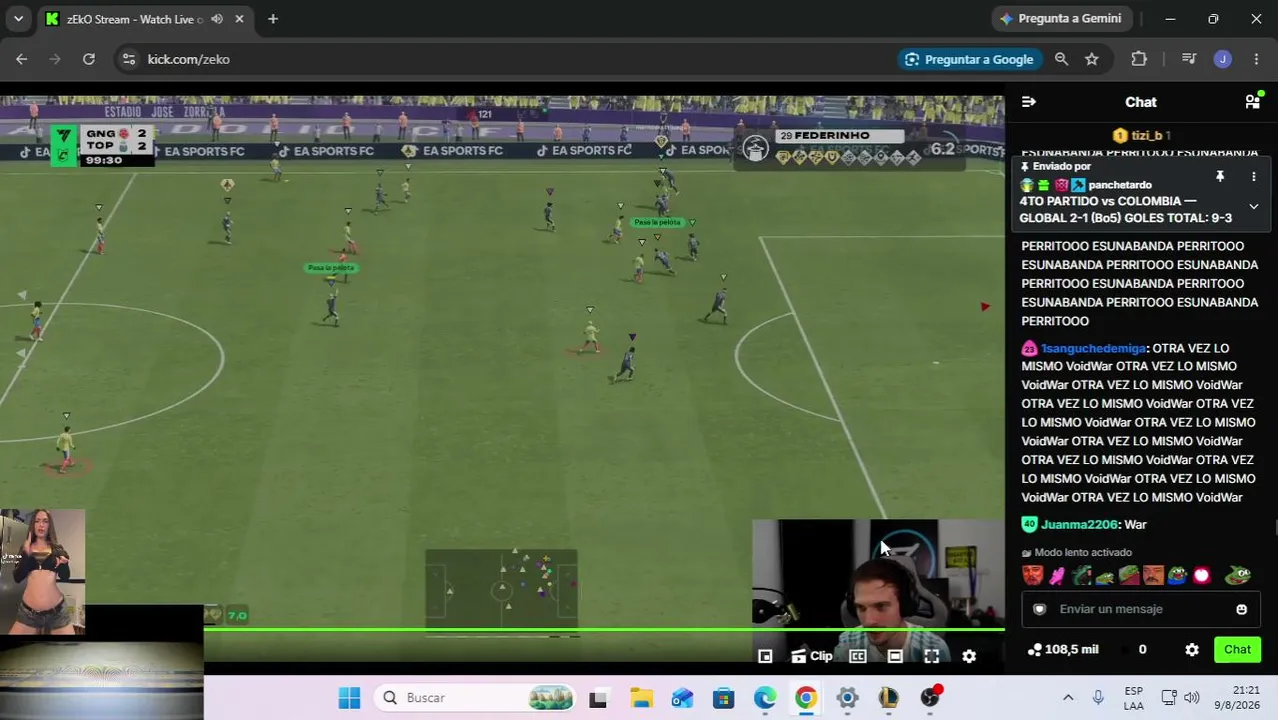Toggle theater mode on the player

pyautogui.click(x=895, y=656)
